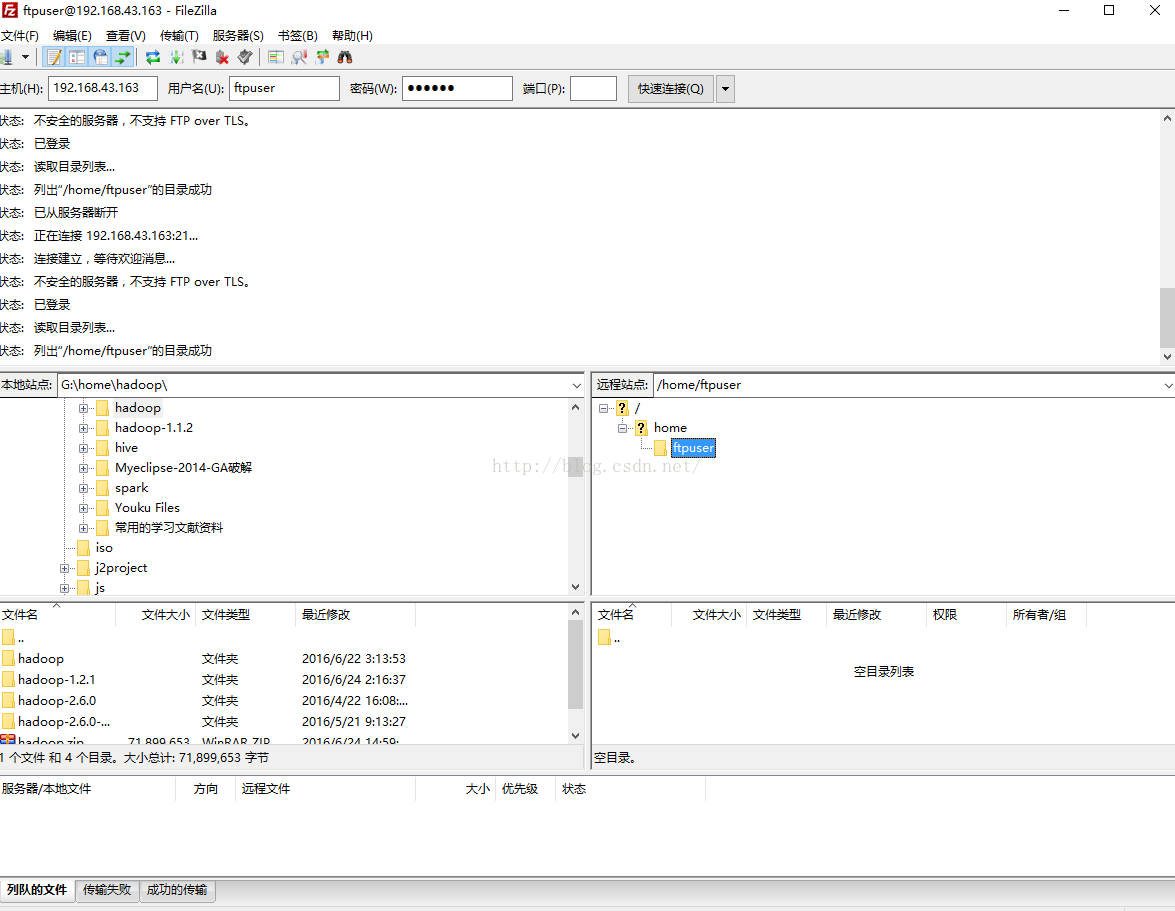Open Site Manager dropdown arrow

25,57
